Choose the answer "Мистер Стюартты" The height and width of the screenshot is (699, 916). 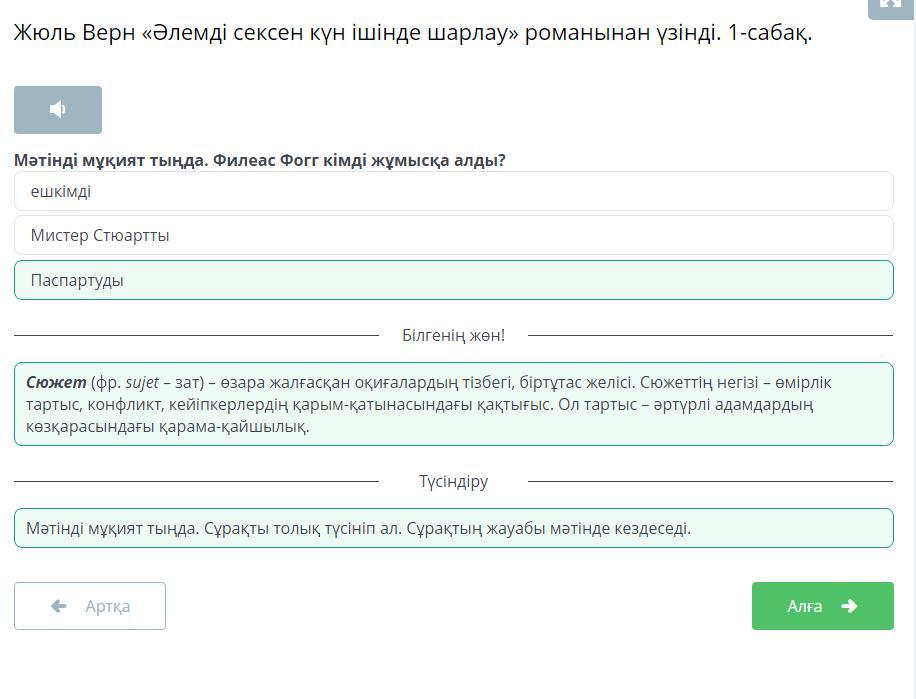click(x=453, y=236)
